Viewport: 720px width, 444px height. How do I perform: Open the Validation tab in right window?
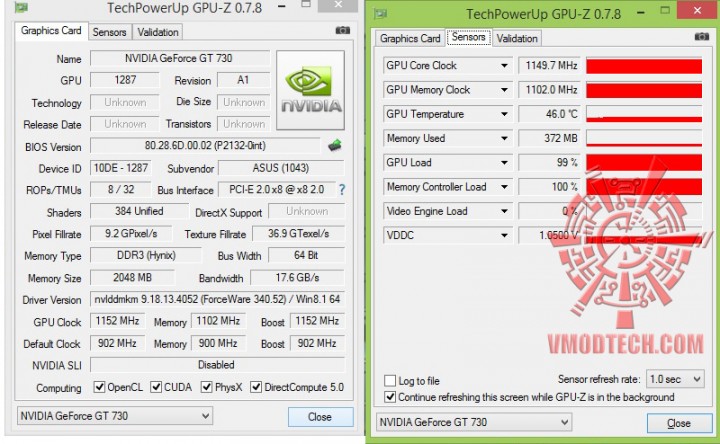tap(517, 39)
